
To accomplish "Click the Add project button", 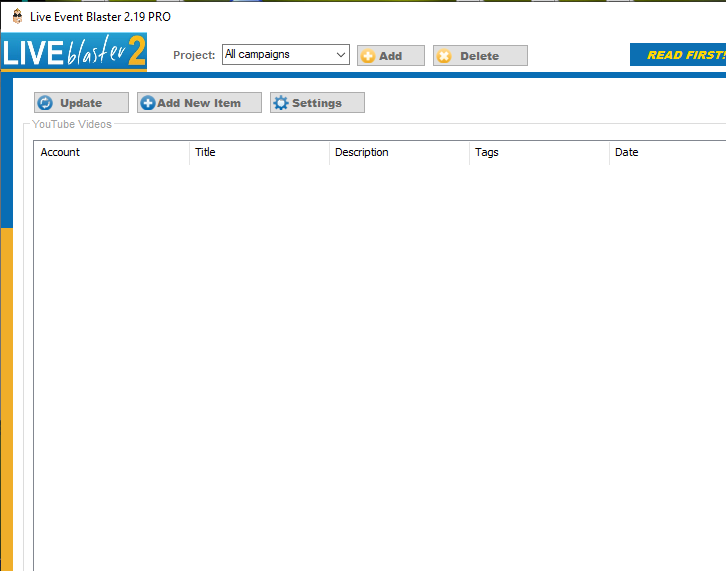I will (391, 56).
